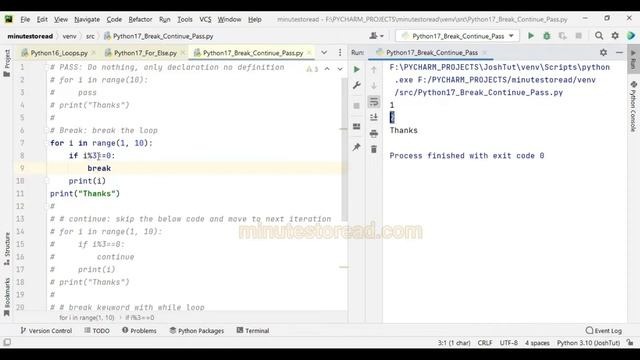Change the Python 3.10 interpreter in status bar
Image resolution: width=640 pixels, height=360 pixels.
(x=588, y=343)
